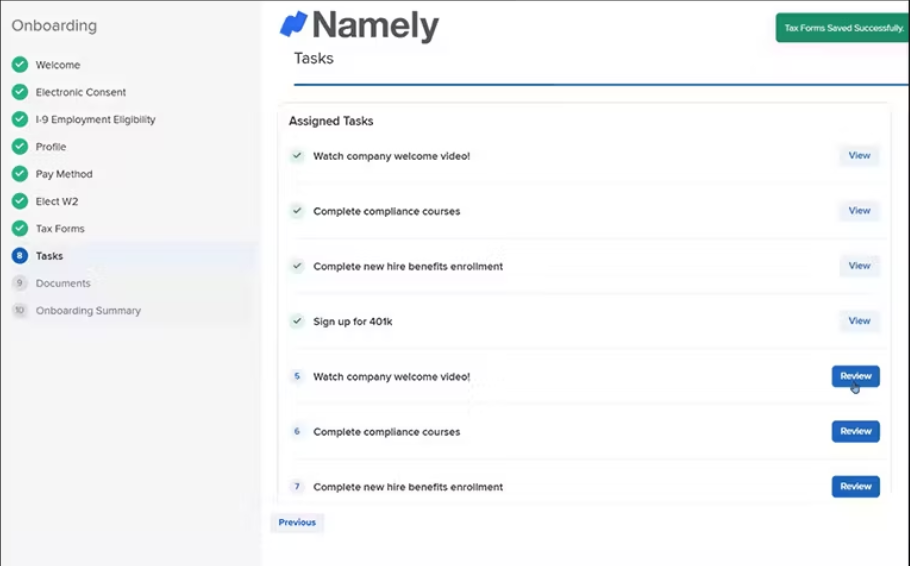This screenshot has width=910, height=566.
Task: View the completed compliance courses task
Action: [x=859, y=211]
